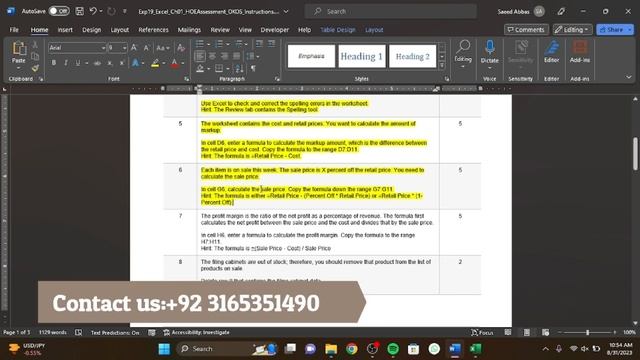The height and width of the screenshot is (360, 640).
Task: Apply the Heading 1 style
Action: [362, 56]
